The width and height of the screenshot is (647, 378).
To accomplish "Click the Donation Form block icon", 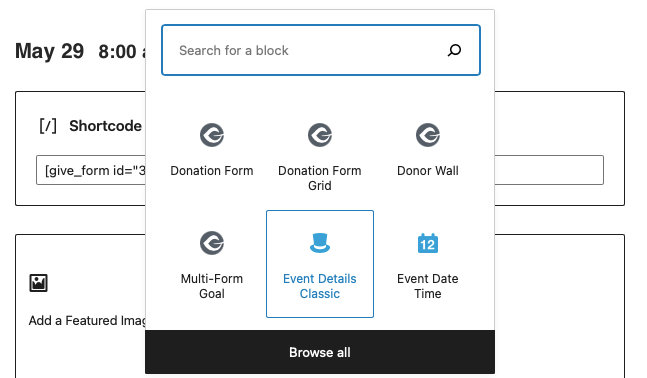I will [212, 135].
